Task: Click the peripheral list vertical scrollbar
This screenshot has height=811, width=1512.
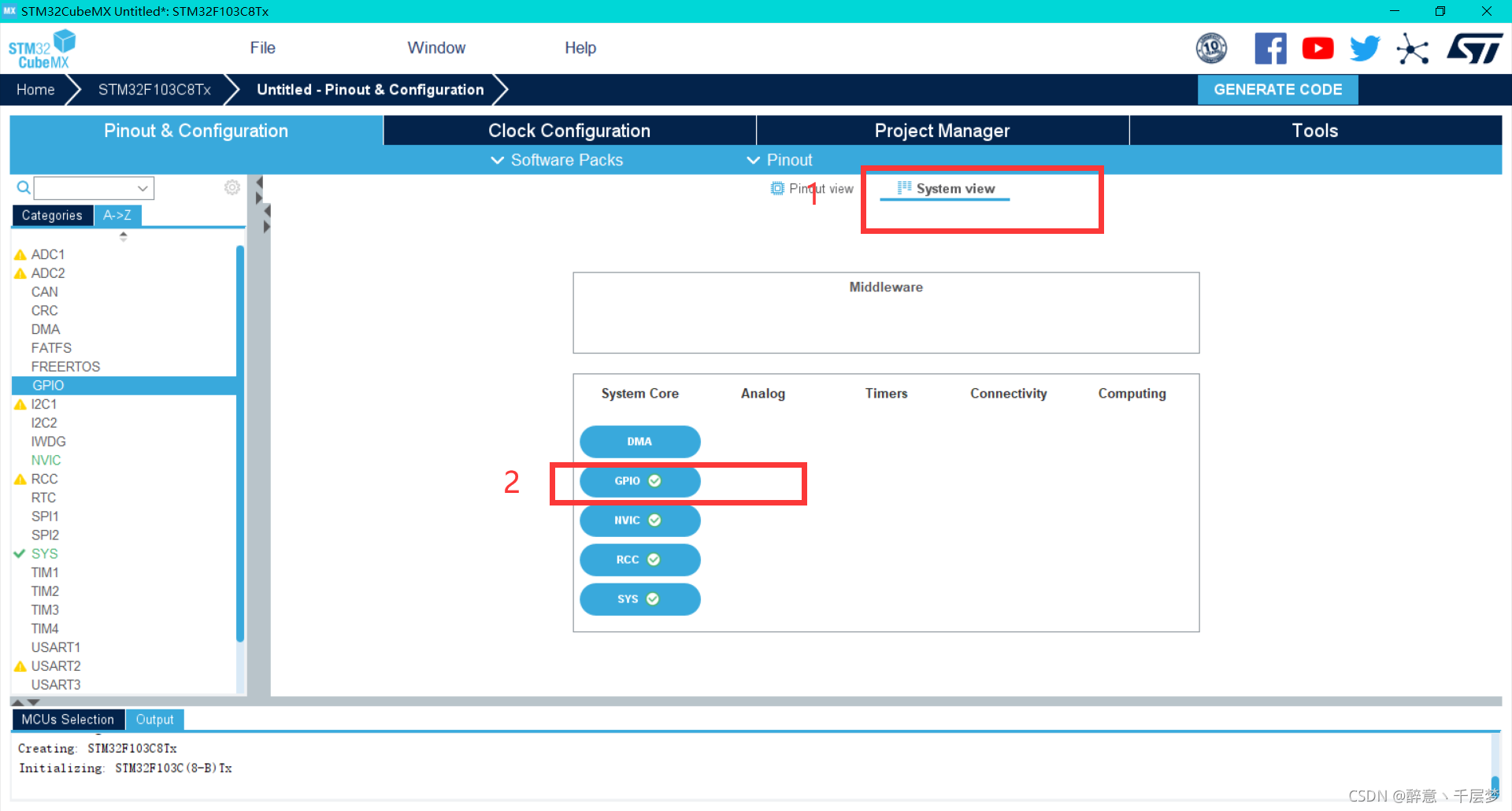Action: tap(239, 443)
